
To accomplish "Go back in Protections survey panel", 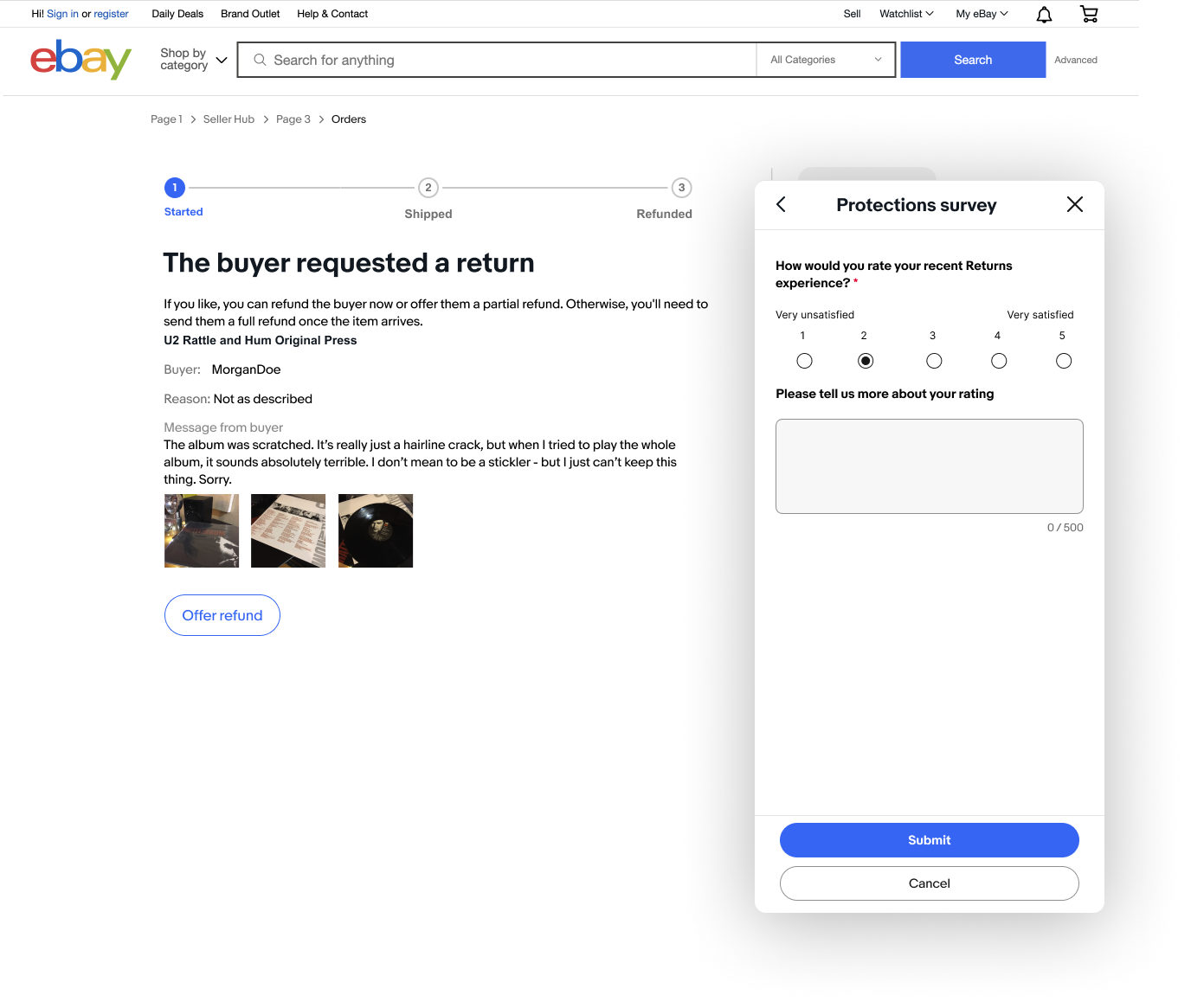I will (781, 204).
